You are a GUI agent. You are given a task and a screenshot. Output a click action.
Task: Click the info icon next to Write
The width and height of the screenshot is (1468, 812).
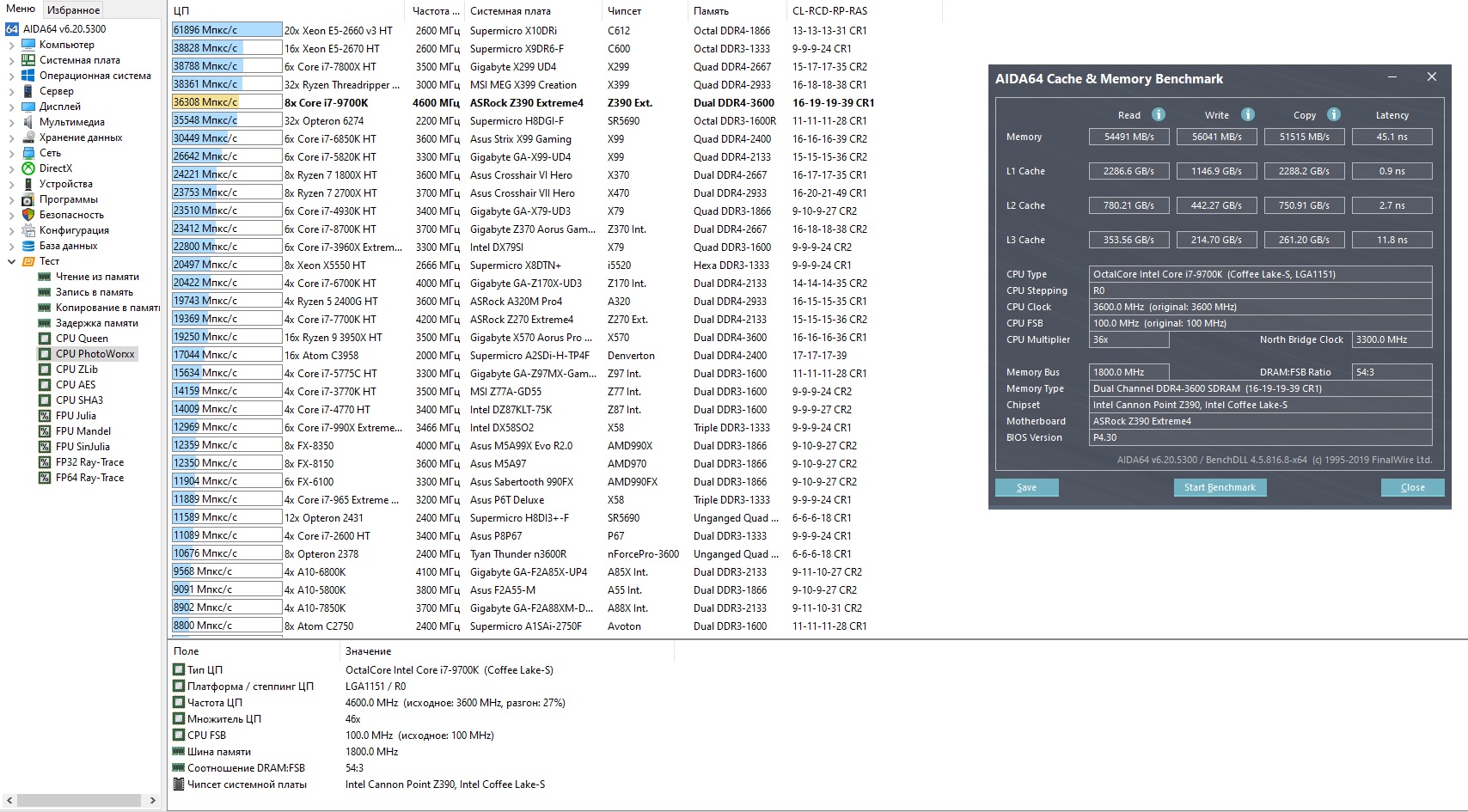(x=1248, y=114)
